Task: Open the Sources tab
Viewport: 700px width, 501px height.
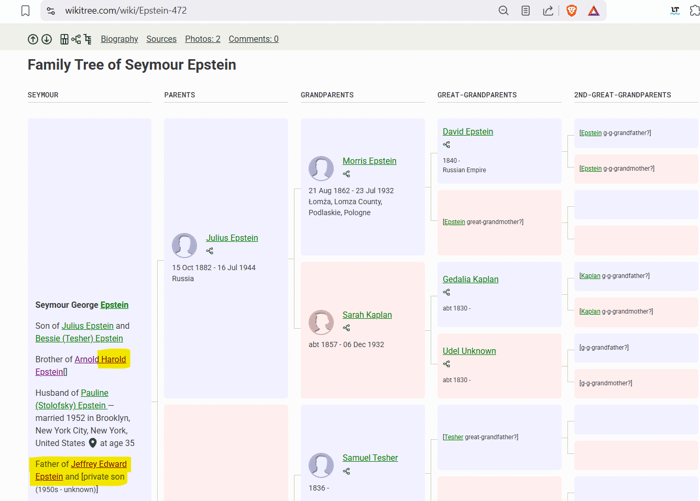Action: 161,39
